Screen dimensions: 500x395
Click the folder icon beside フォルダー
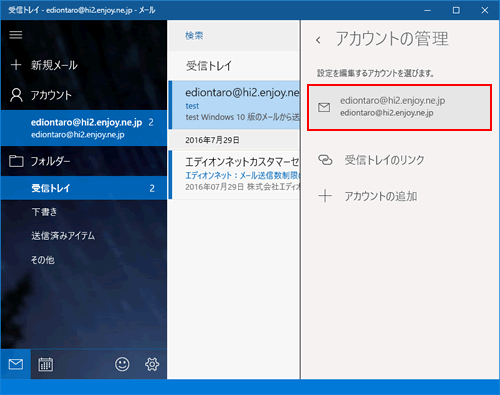click(16, 161)
